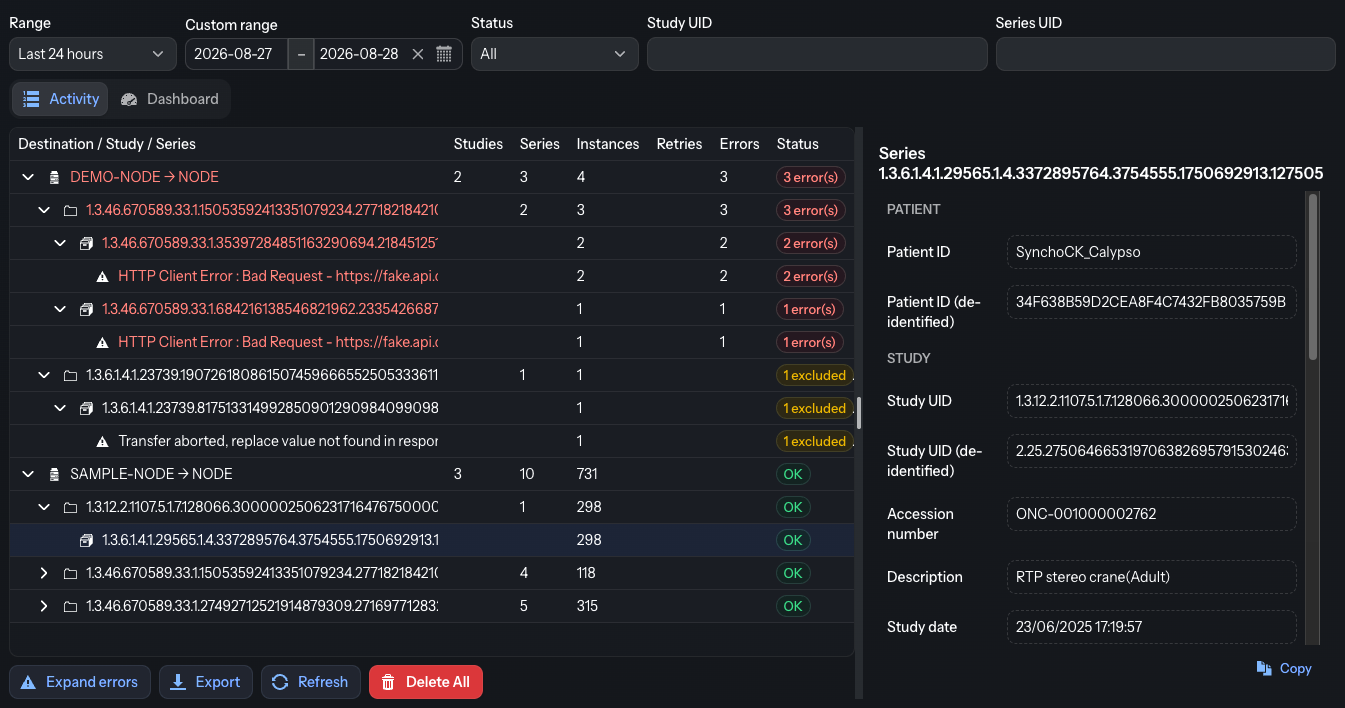Click the 3 error(s) badge on DEMO-NODE row

point(811,177)
